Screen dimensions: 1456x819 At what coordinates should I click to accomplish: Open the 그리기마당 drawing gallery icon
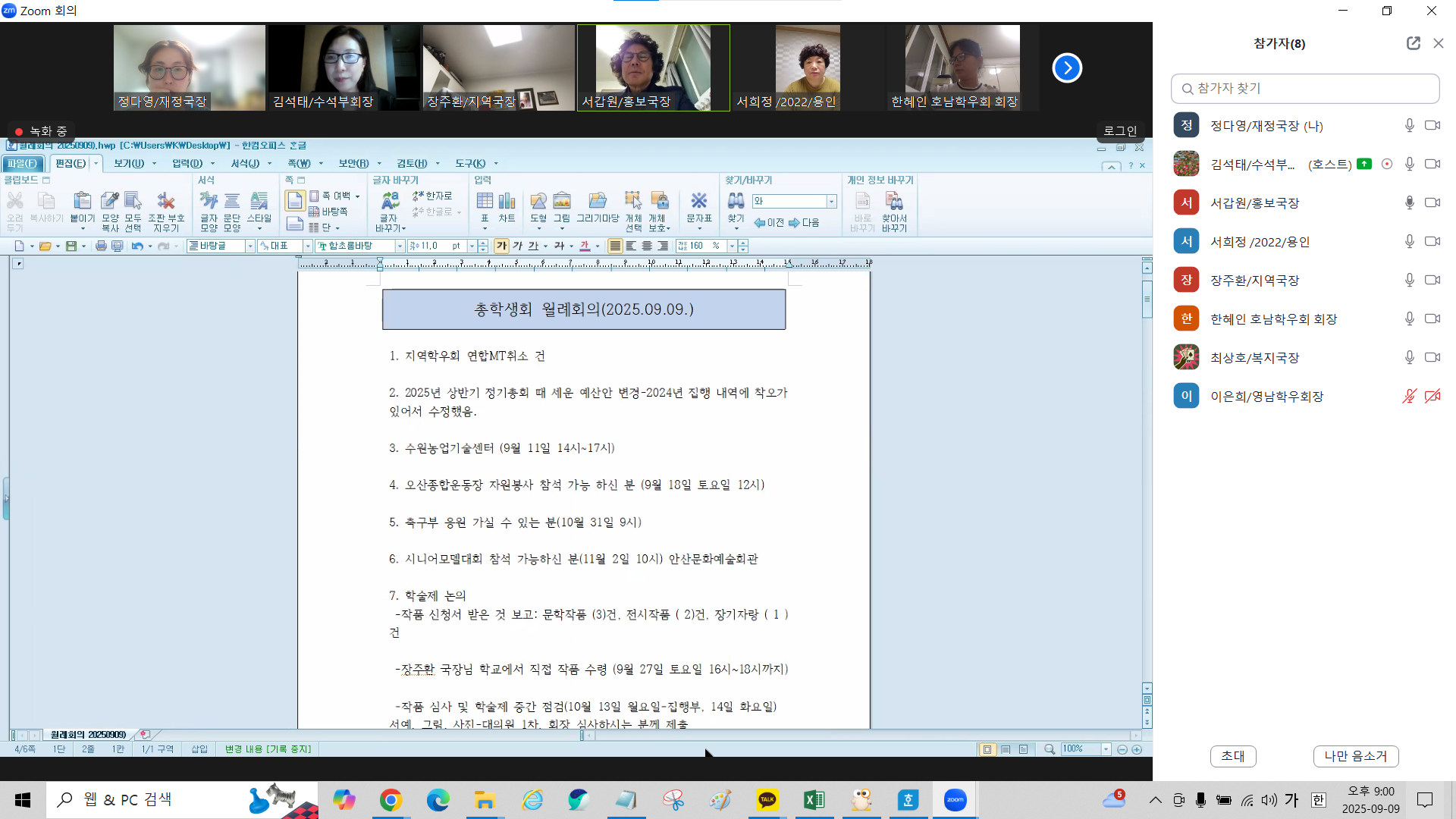pos(598,202)
